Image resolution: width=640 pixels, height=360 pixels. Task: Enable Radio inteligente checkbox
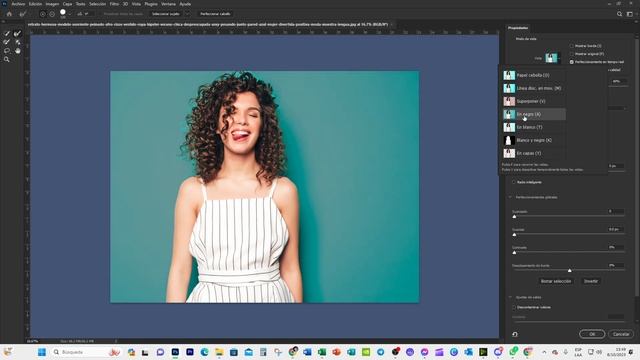click(514, 182)
